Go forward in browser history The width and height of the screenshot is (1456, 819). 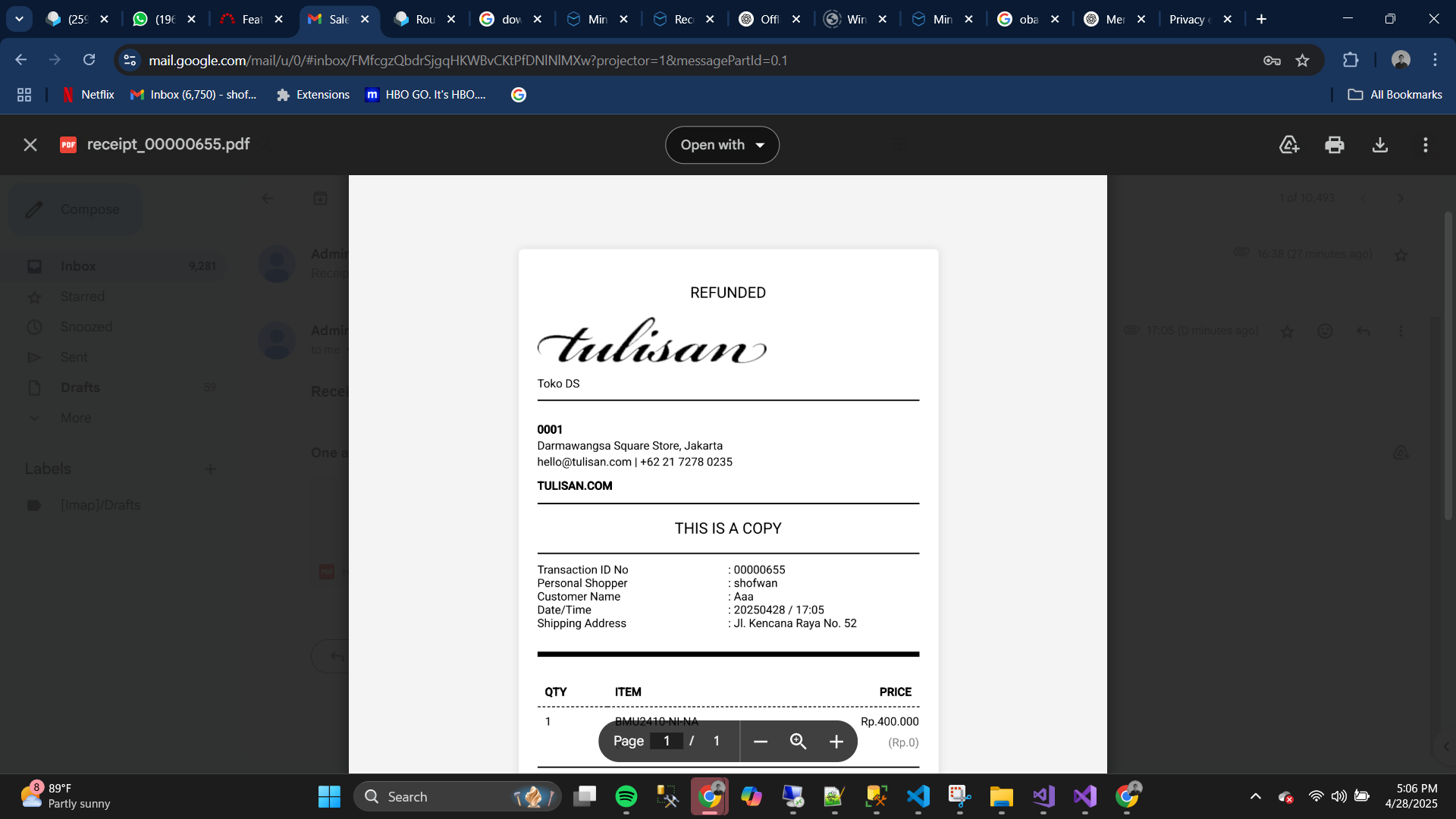pos(55,60)
